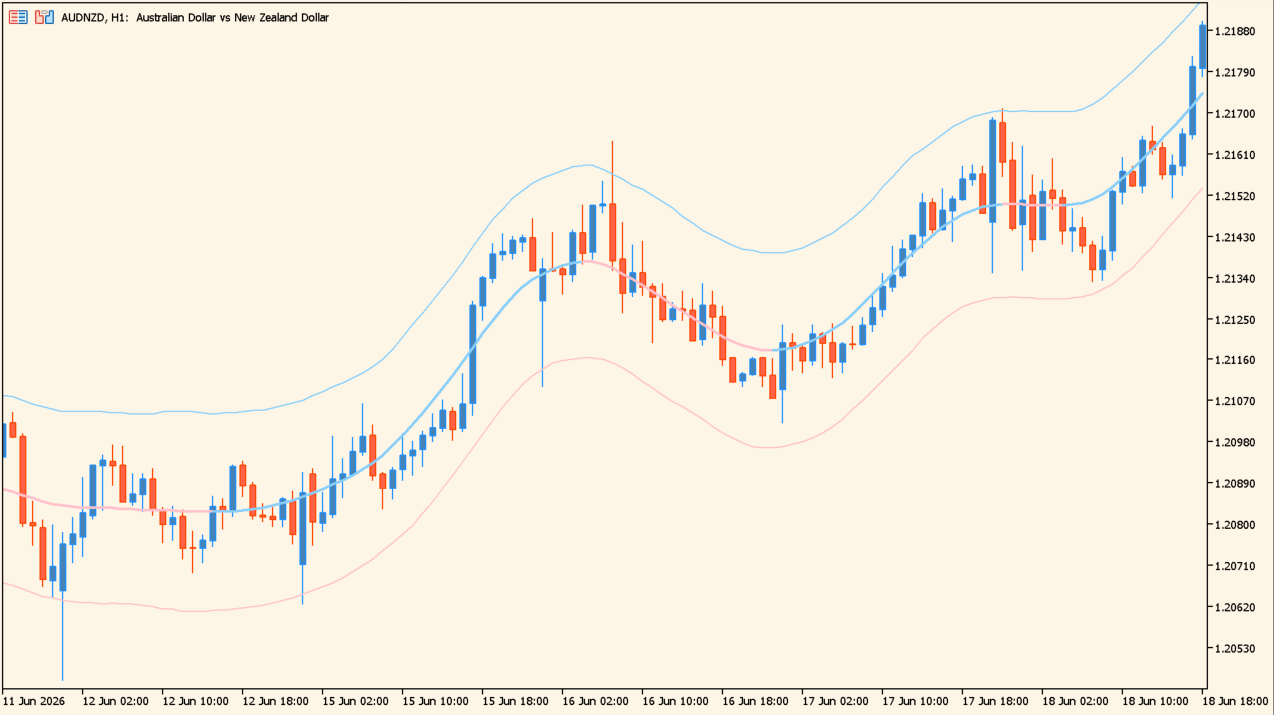The height and width of the screenshot is (715, 1274).
Task: Click the 16 Jun 18:00 time label
Action: tap(755, 701)
